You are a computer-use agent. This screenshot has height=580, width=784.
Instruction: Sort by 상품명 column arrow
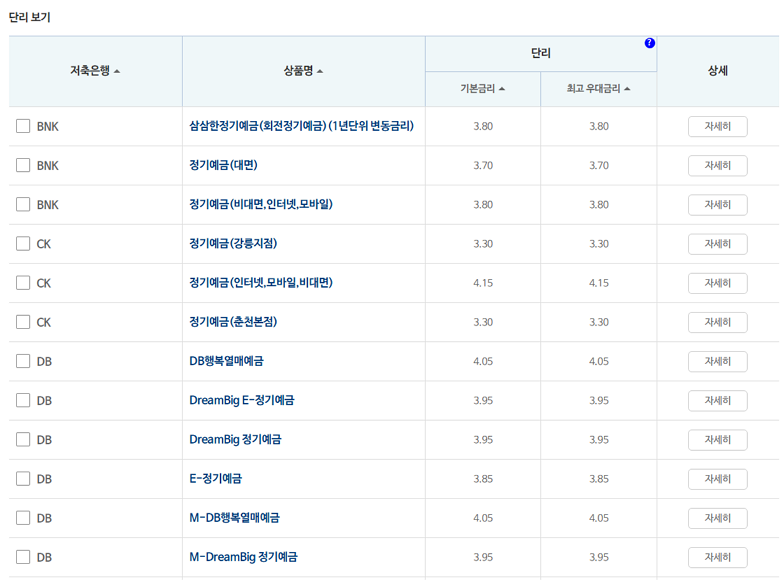320,72
